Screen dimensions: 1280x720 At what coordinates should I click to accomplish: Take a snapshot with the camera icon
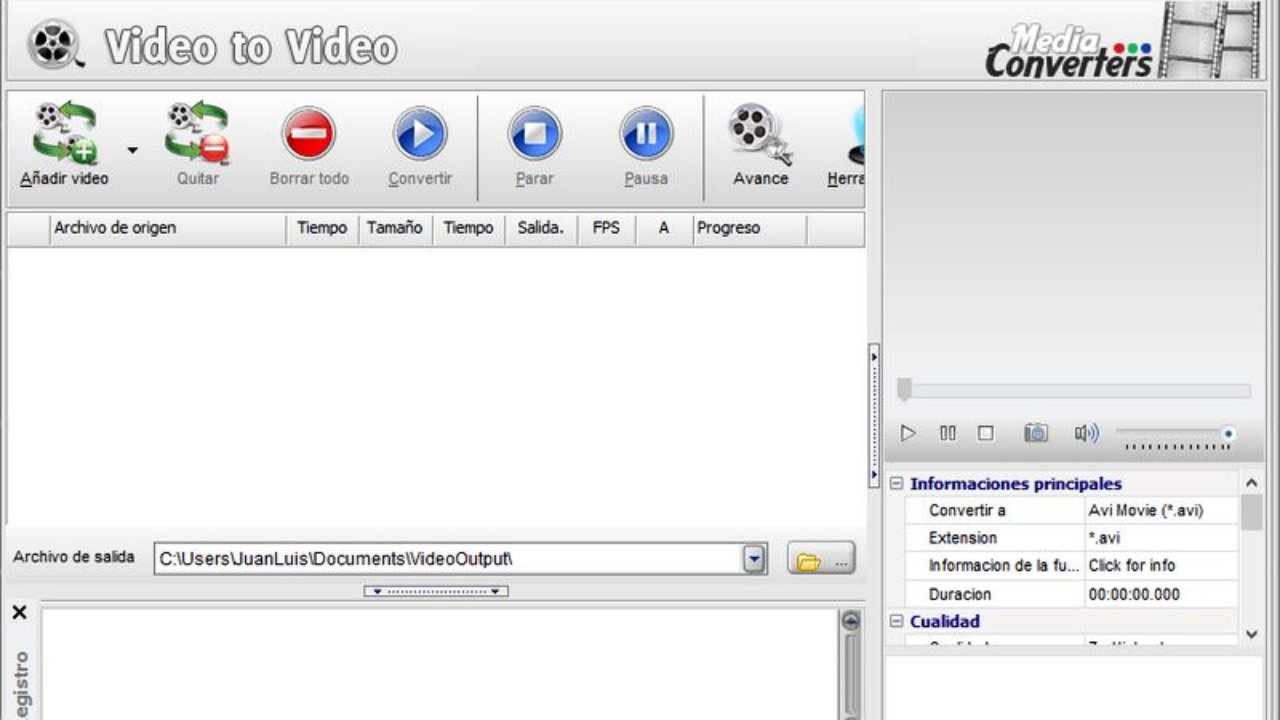[1036, 433]
